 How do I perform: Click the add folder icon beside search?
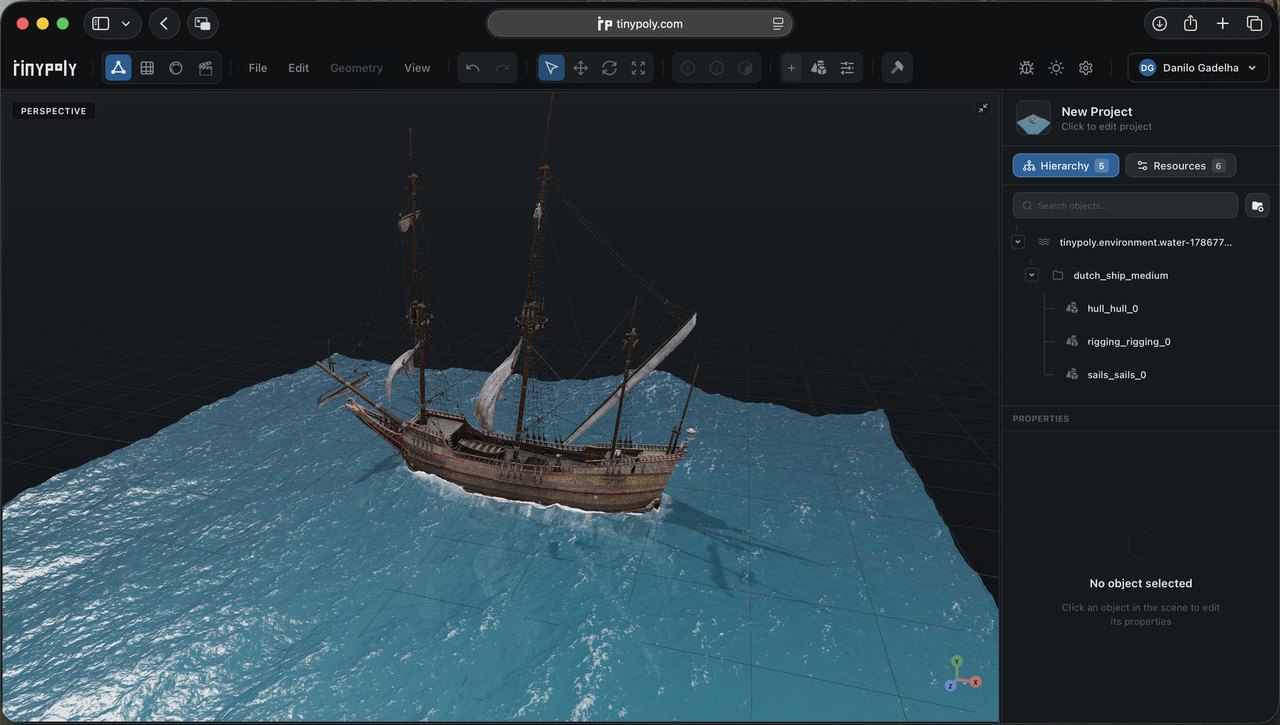(1258, 205)
